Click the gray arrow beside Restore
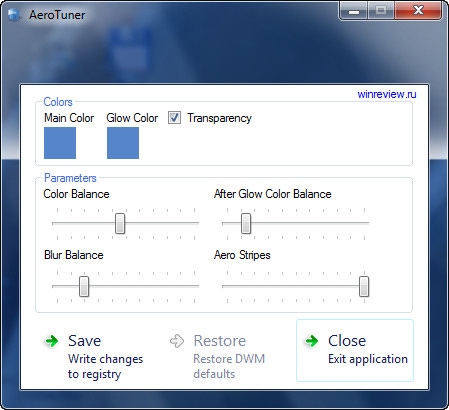The height and width of the screenshot is (410, 449). (x=177, y=341)
